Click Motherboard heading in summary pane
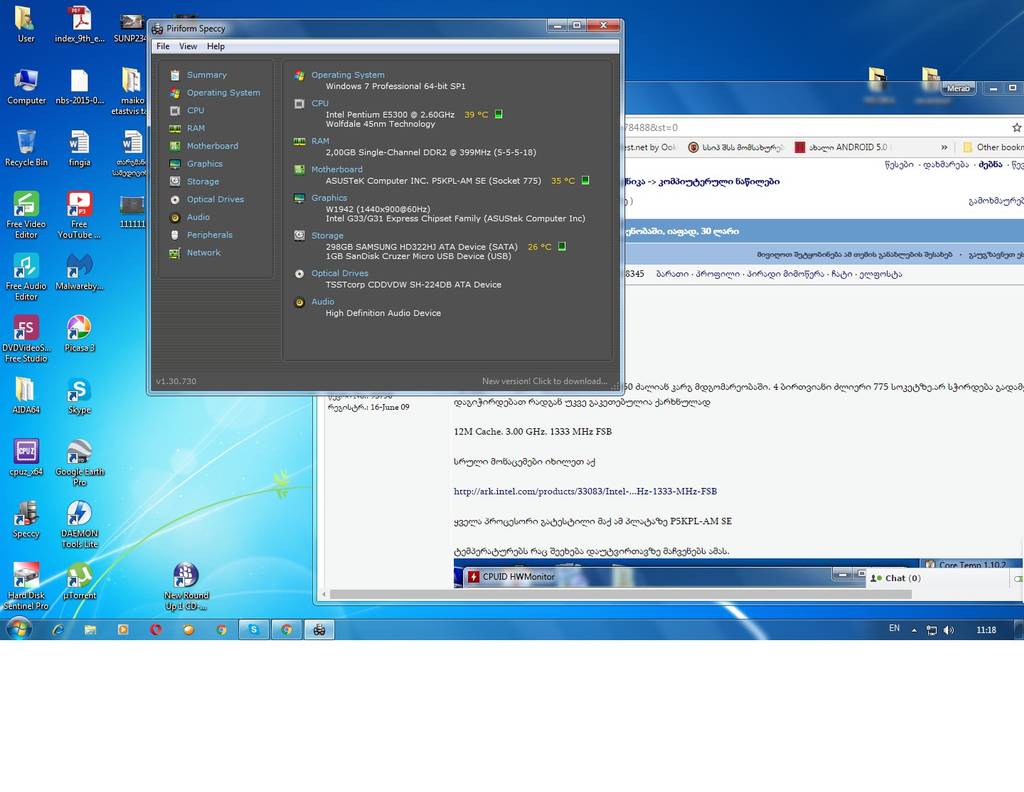1024x792 pixels. [336, 169]
